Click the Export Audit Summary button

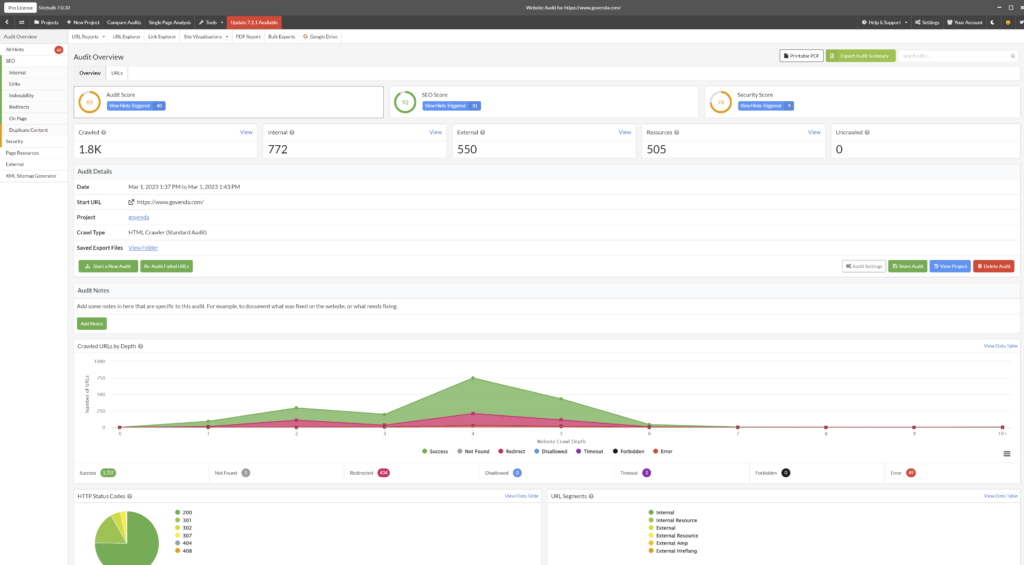pos(860,56)
